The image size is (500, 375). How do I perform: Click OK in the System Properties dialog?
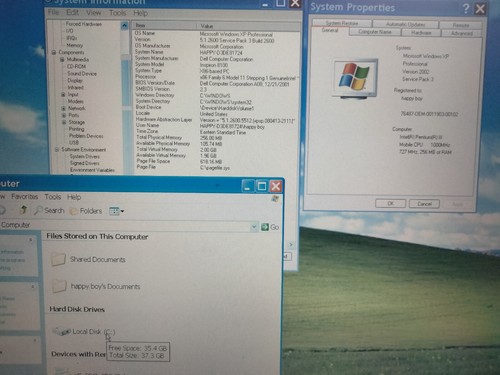coord(390,203)
